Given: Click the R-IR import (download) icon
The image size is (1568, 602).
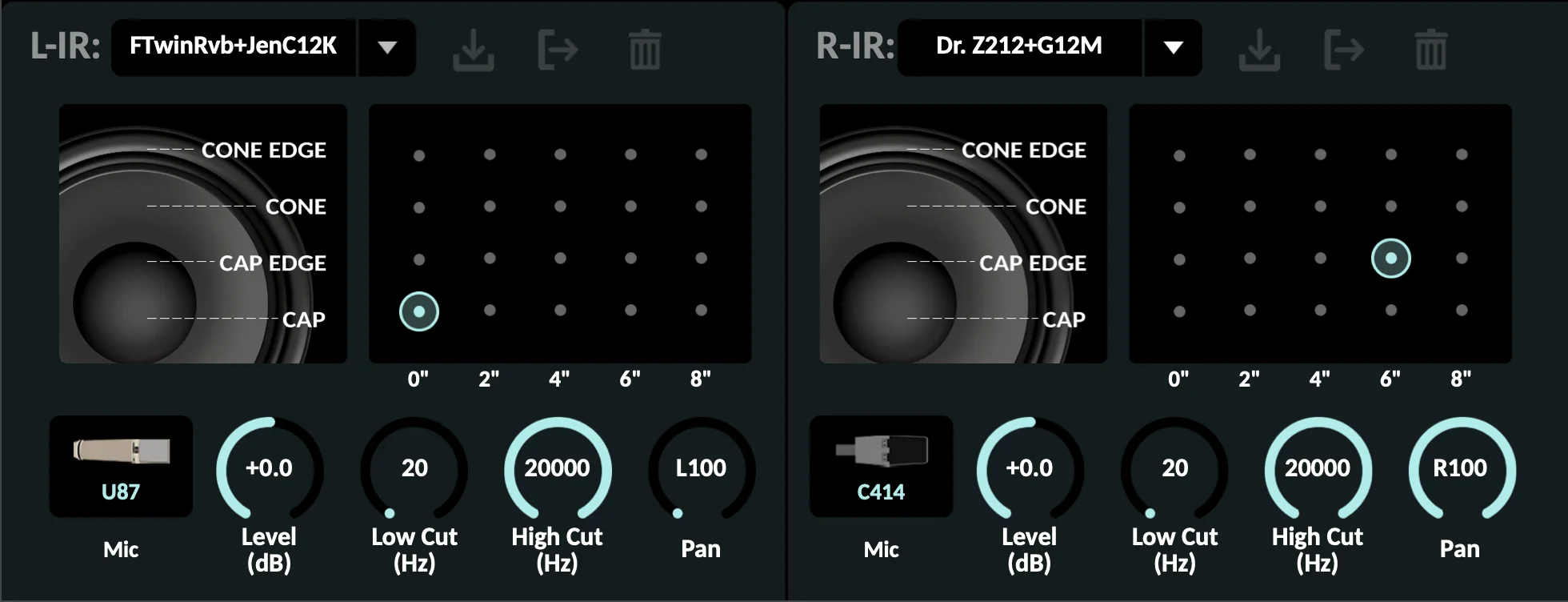Looking at the screenshot, I should tap(1260, 50).
